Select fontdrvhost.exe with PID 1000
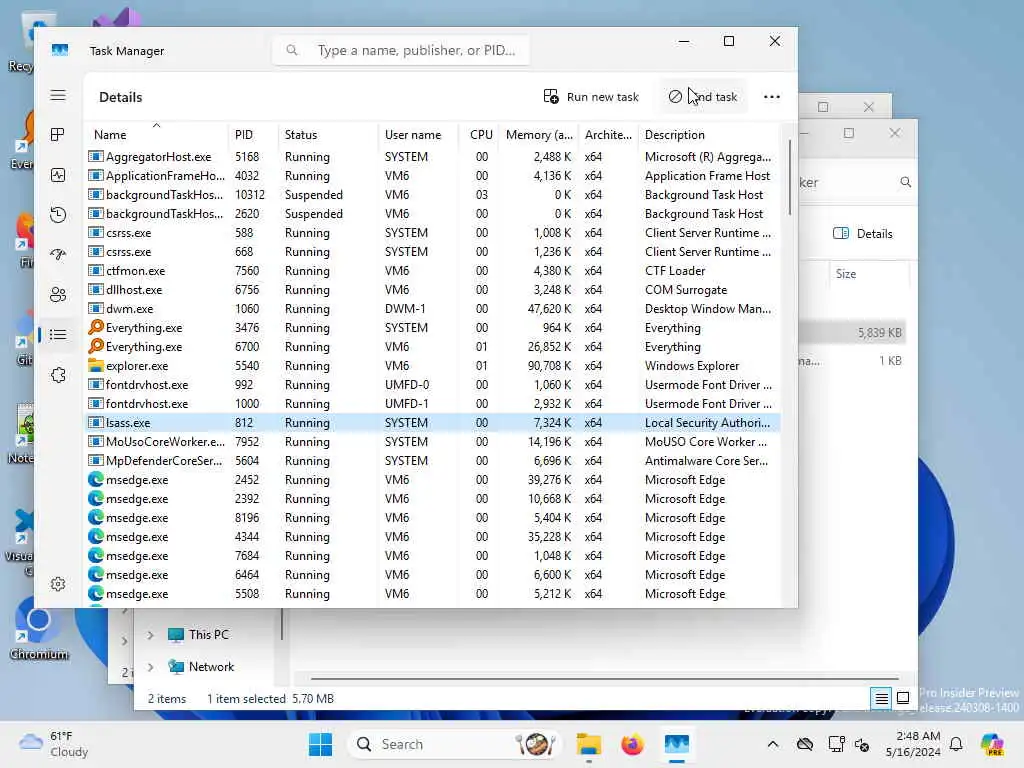This screenshot has width=1024, height=768. [x=433, y=404]
